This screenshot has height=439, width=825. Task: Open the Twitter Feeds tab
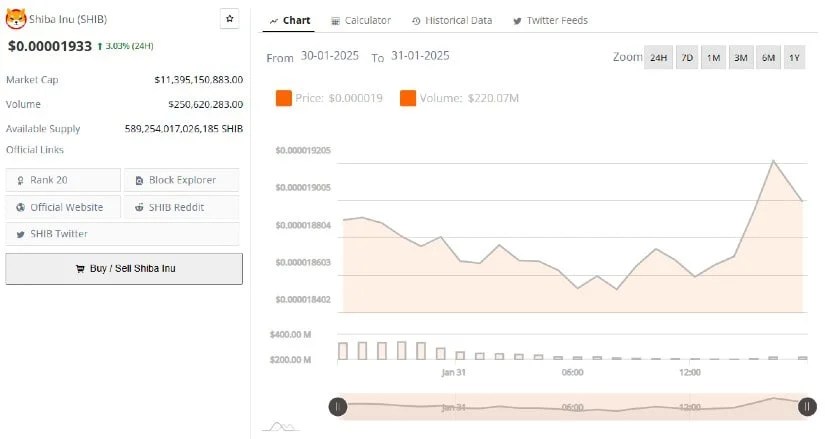pyautogui.click(x=550, y=20)
